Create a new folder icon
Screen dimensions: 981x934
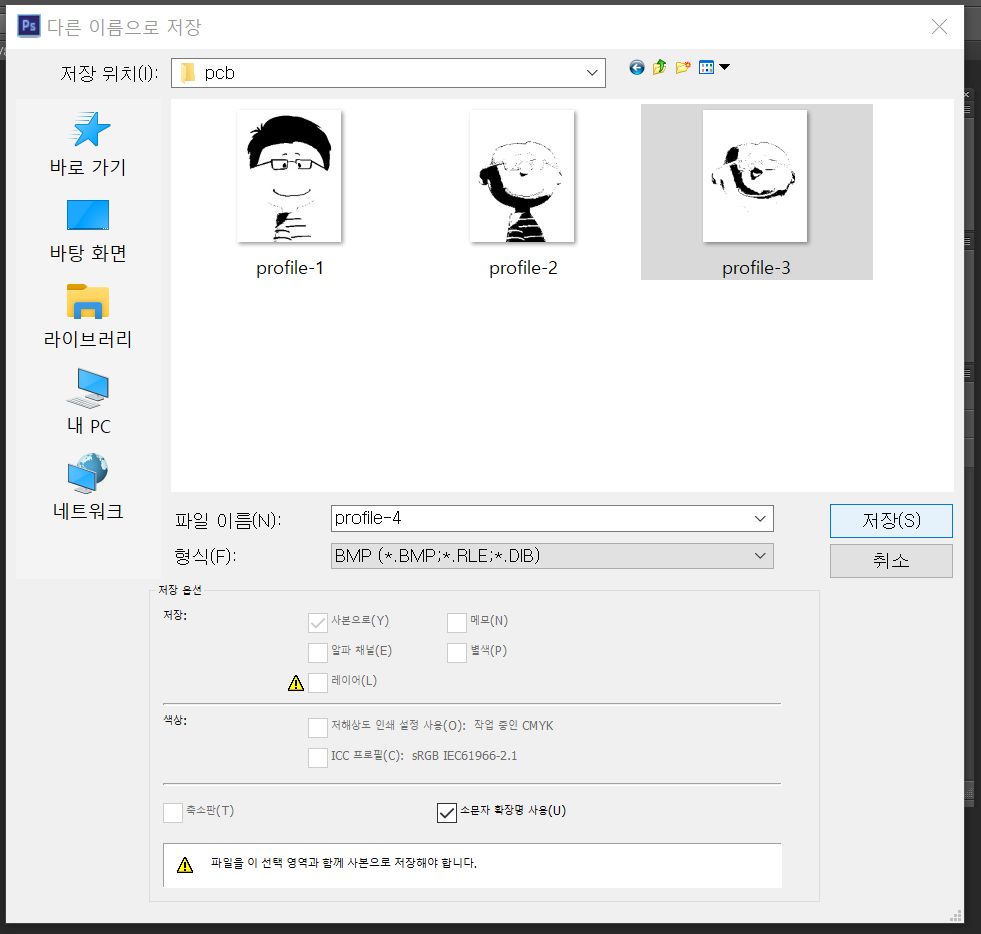(683, 68)
